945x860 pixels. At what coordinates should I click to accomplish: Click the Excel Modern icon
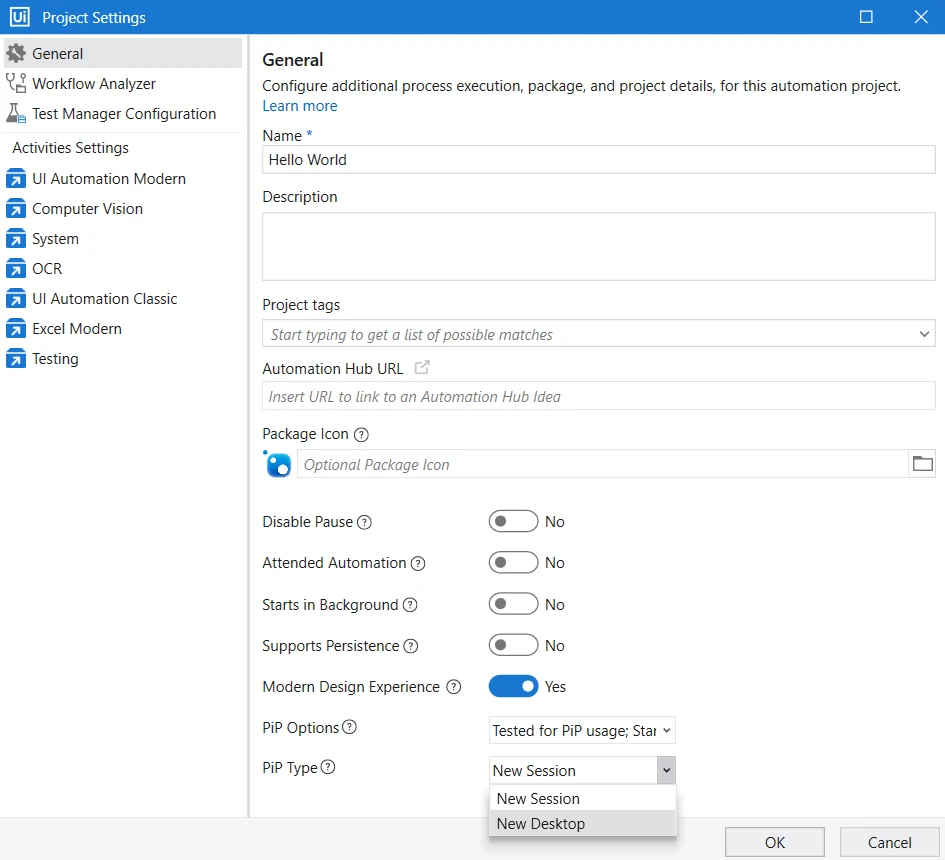click(16, 328)
